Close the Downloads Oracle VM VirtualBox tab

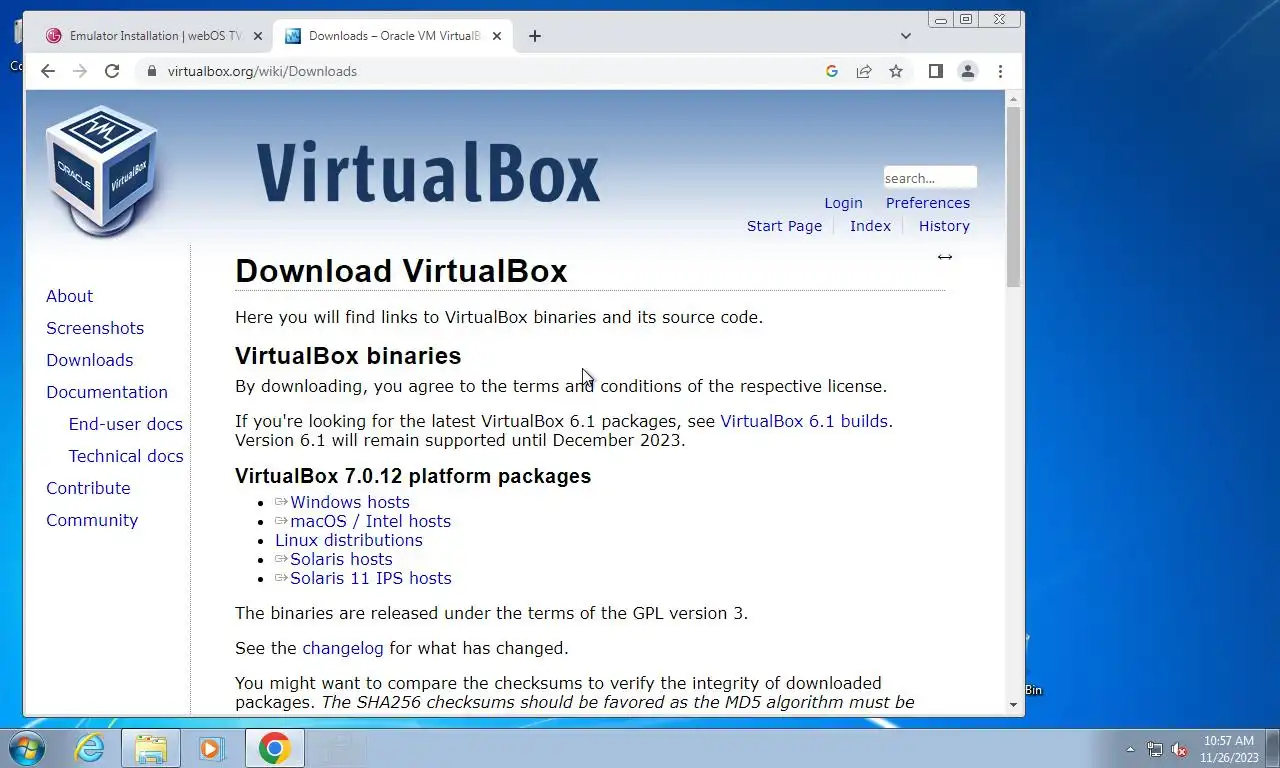497,36
